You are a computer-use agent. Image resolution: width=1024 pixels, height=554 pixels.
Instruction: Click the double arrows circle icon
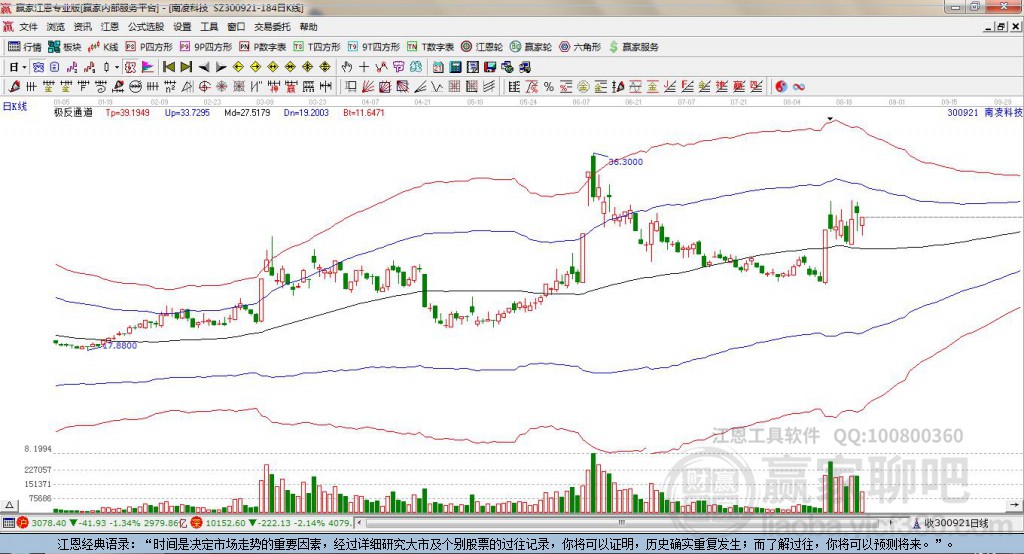(x=136, y=86)
